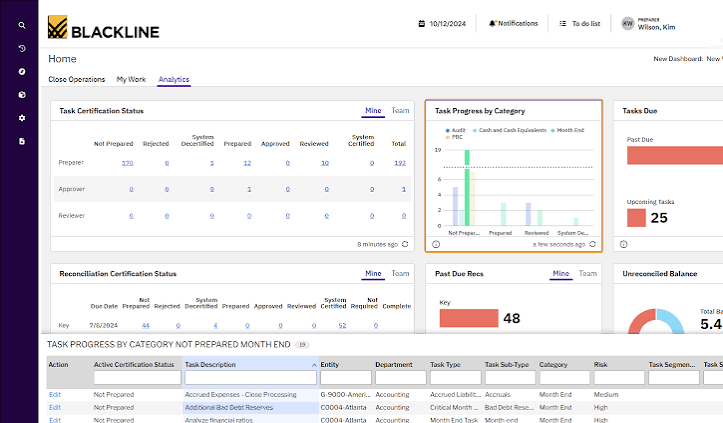The height and width of the screenshot is (423, 723).
Task: Click the BlackLine logo
Action: click(x=104, y=27)
